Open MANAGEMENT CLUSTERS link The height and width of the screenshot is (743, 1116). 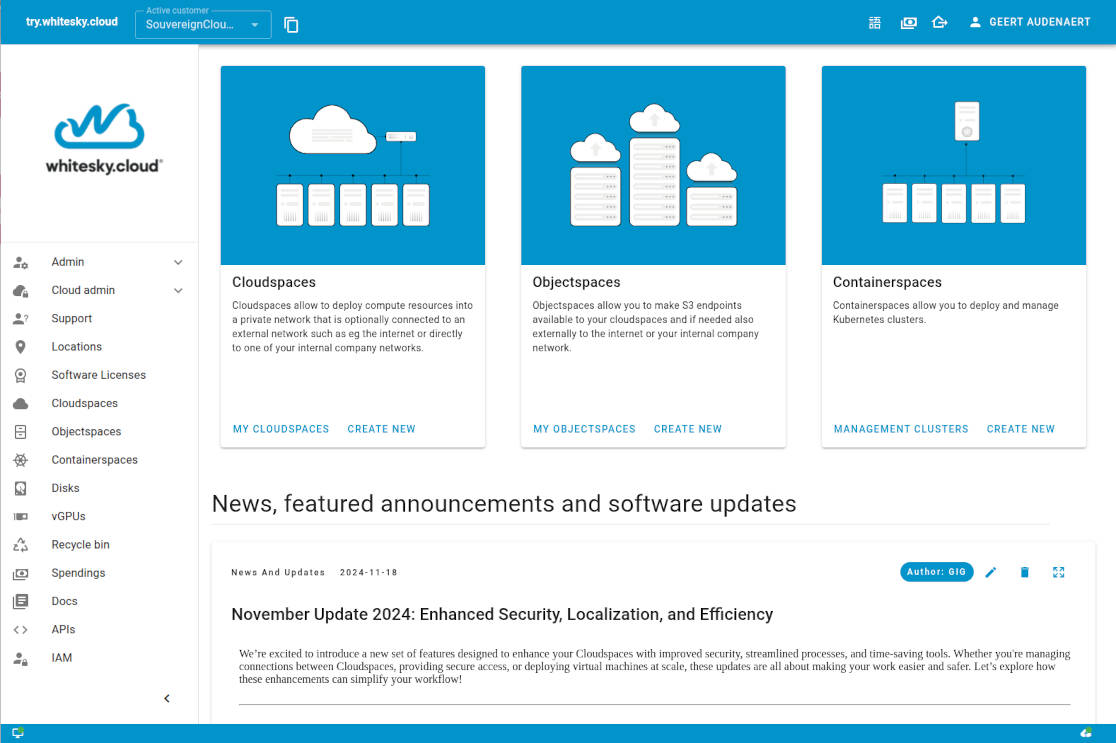pyautogui.click(x=901, y=429)
